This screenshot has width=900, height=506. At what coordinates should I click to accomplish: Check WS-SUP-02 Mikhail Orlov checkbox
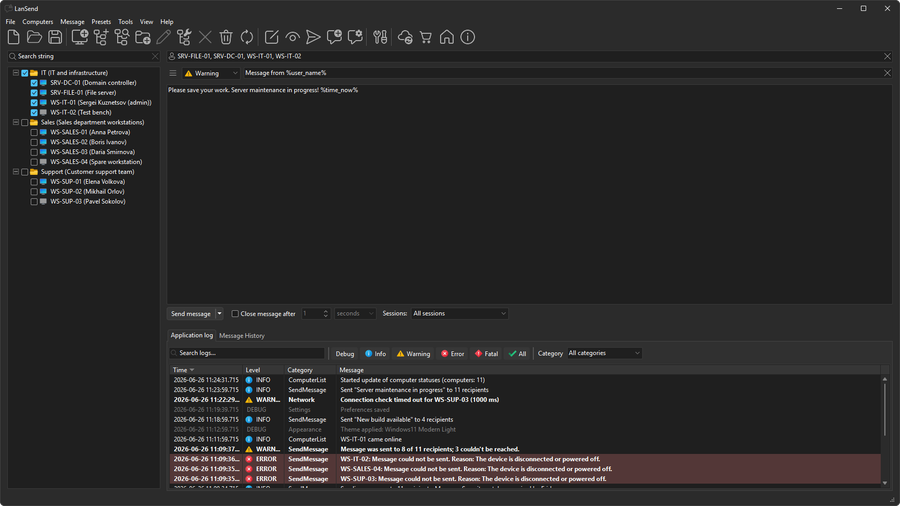click(x=34, y=192)
